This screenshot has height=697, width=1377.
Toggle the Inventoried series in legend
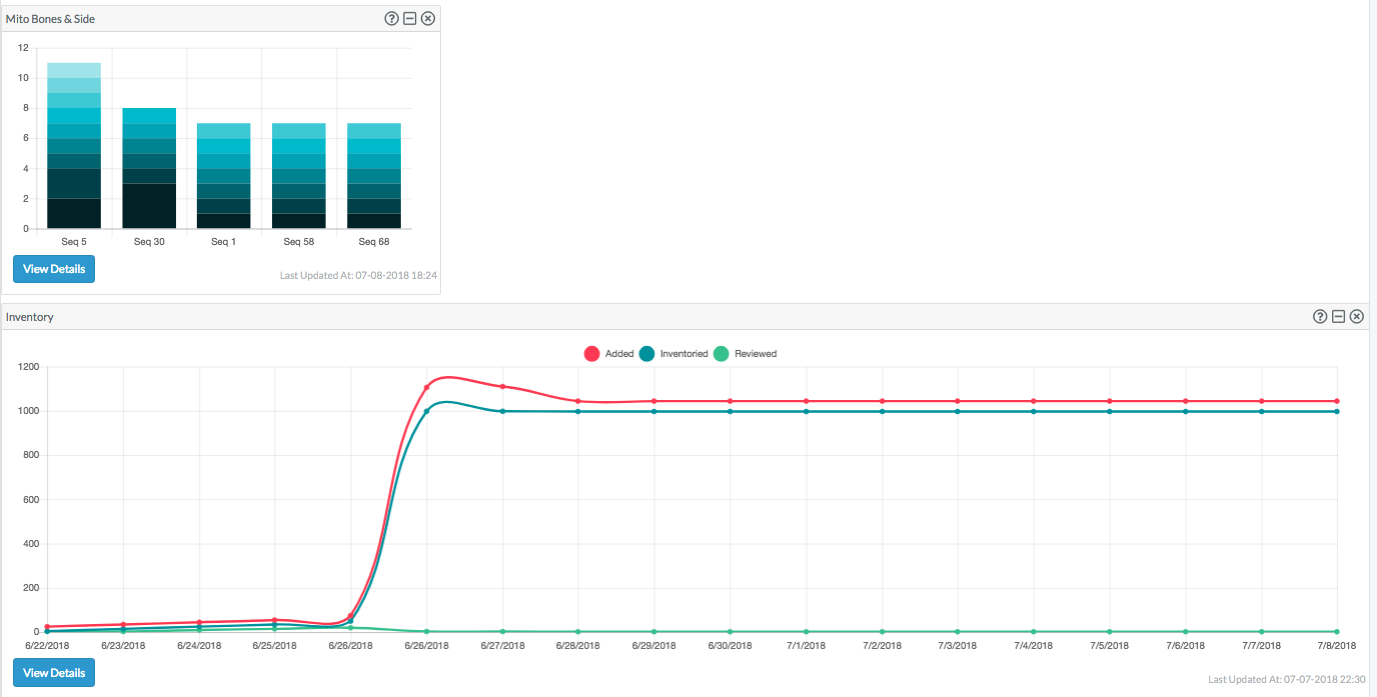[x=674, y=354]
